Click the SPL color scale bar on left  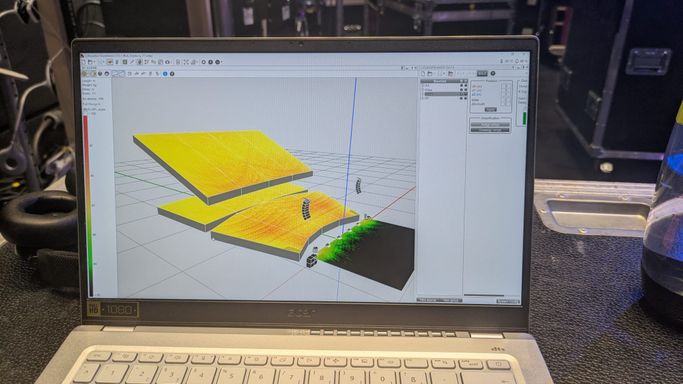tap(86, 205)
